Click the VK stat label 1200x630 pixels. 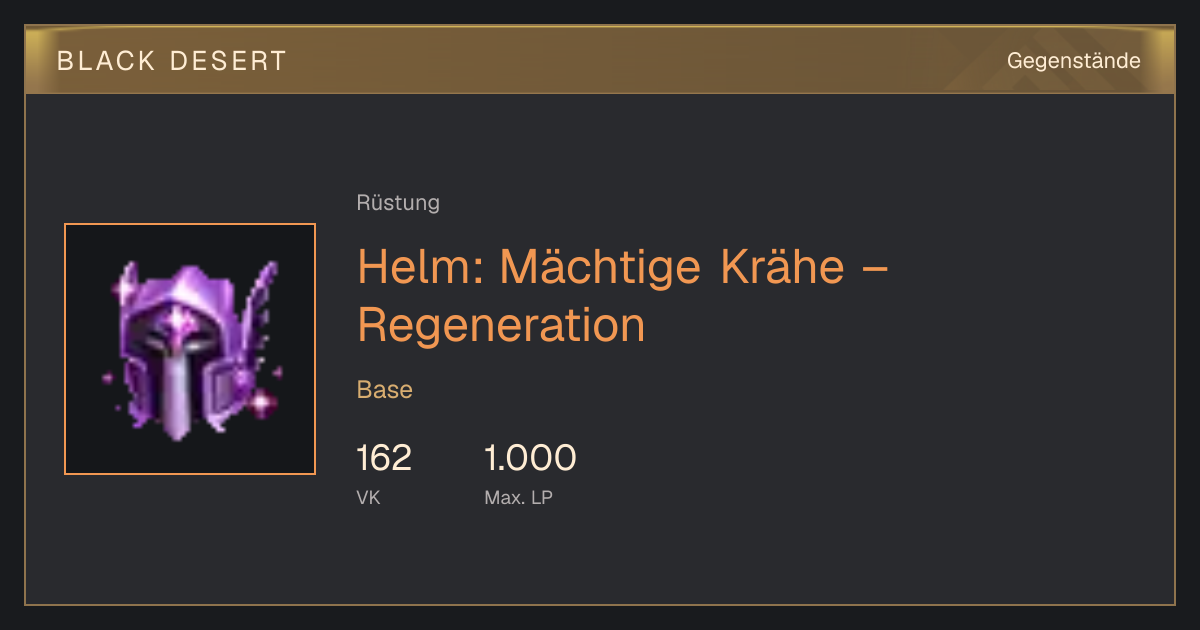tap(368, 497)
